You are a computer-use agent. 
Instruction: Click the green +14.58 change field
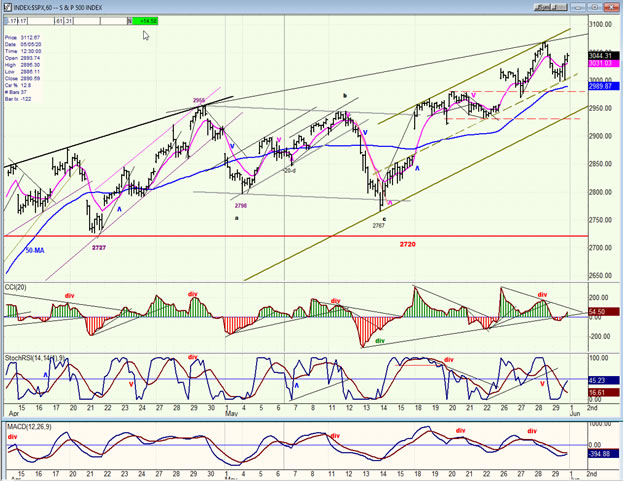tap(145, 21)
